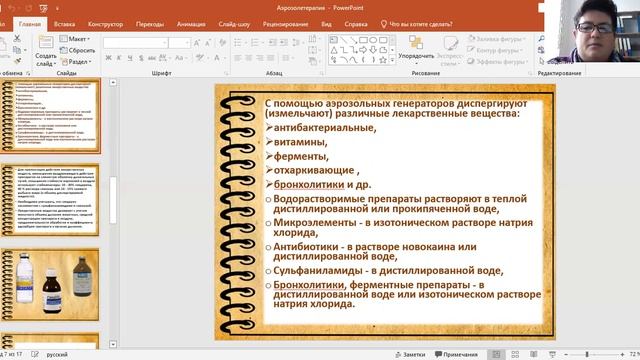Toggle text shadow S formatting
The height and width of the screenshot is (360, 640).
[x=141, y=58]
